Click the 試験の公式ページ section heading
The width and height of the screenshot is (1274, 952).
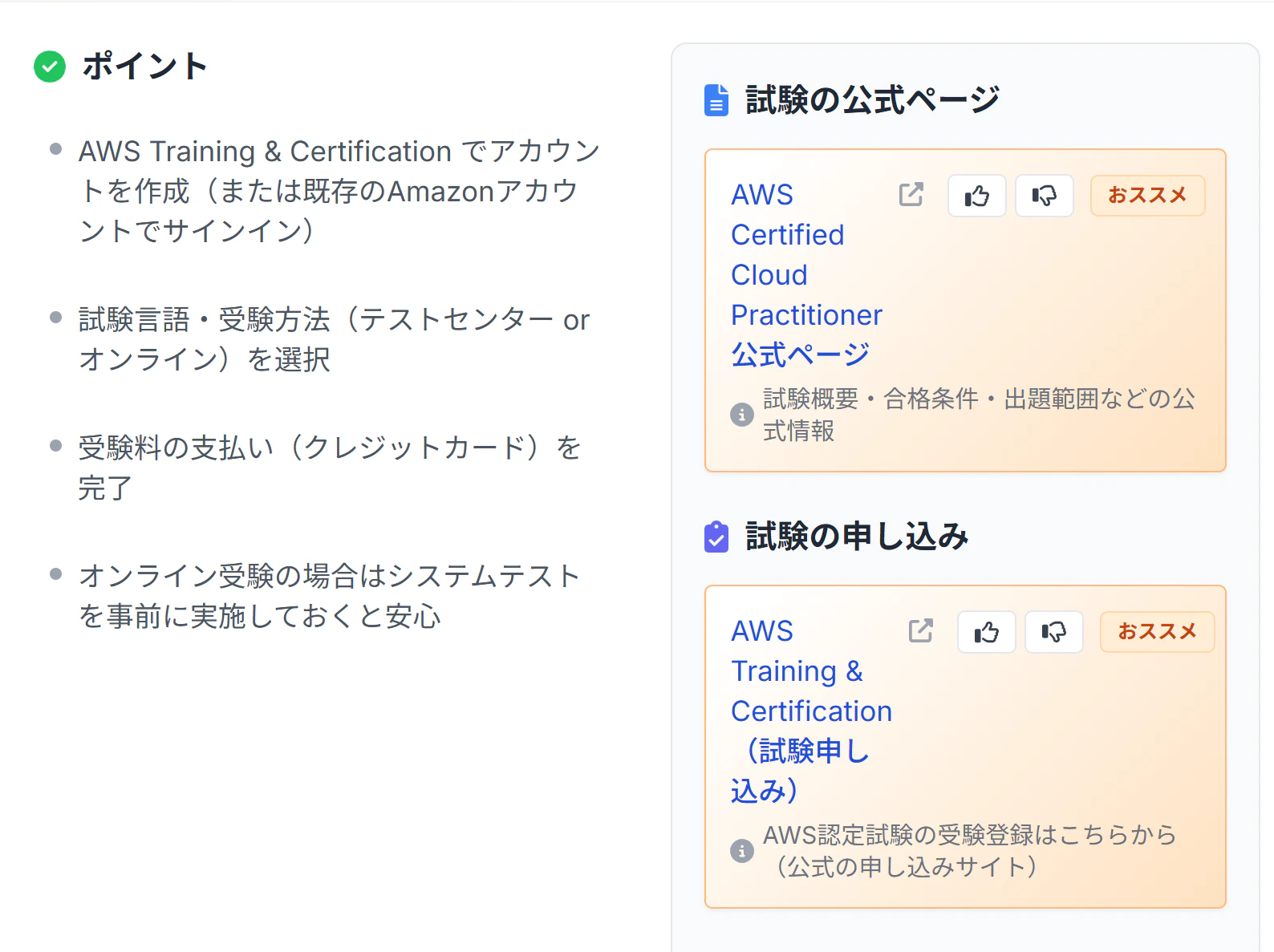click(872, 100)
